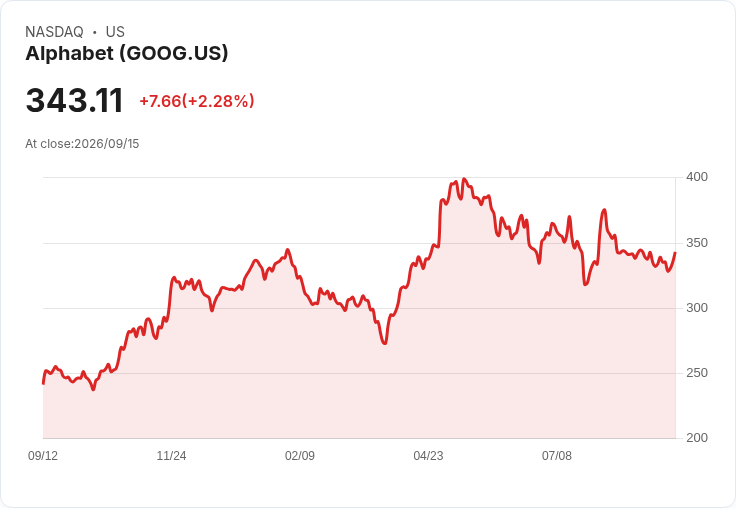
Task: Click the 343.11 current price
Action: (74, 100)
